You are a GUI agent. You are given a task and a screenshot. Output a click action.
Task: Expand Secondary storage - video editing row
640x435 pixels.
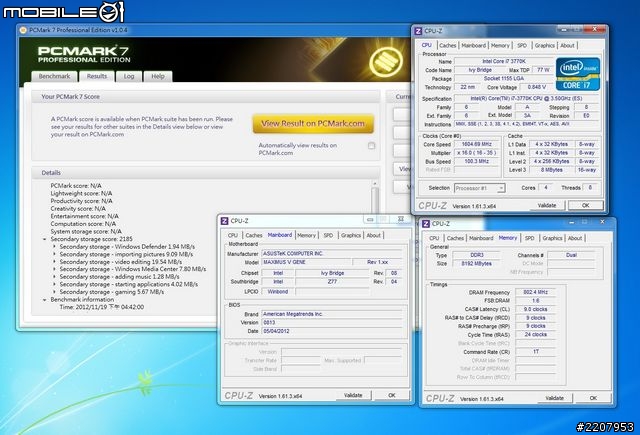(x=54, y=262)
